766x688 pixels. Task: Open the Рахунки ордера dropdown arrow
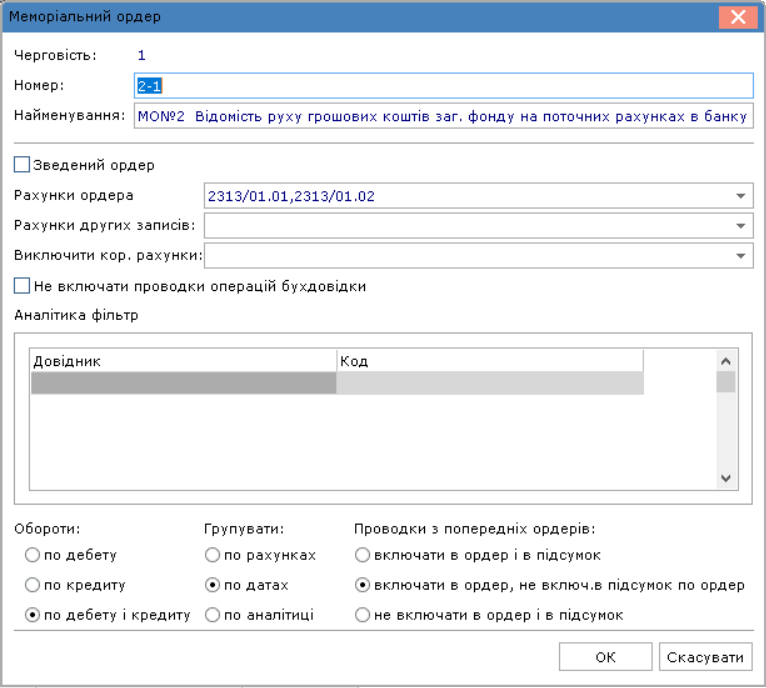tap(741, 196)
